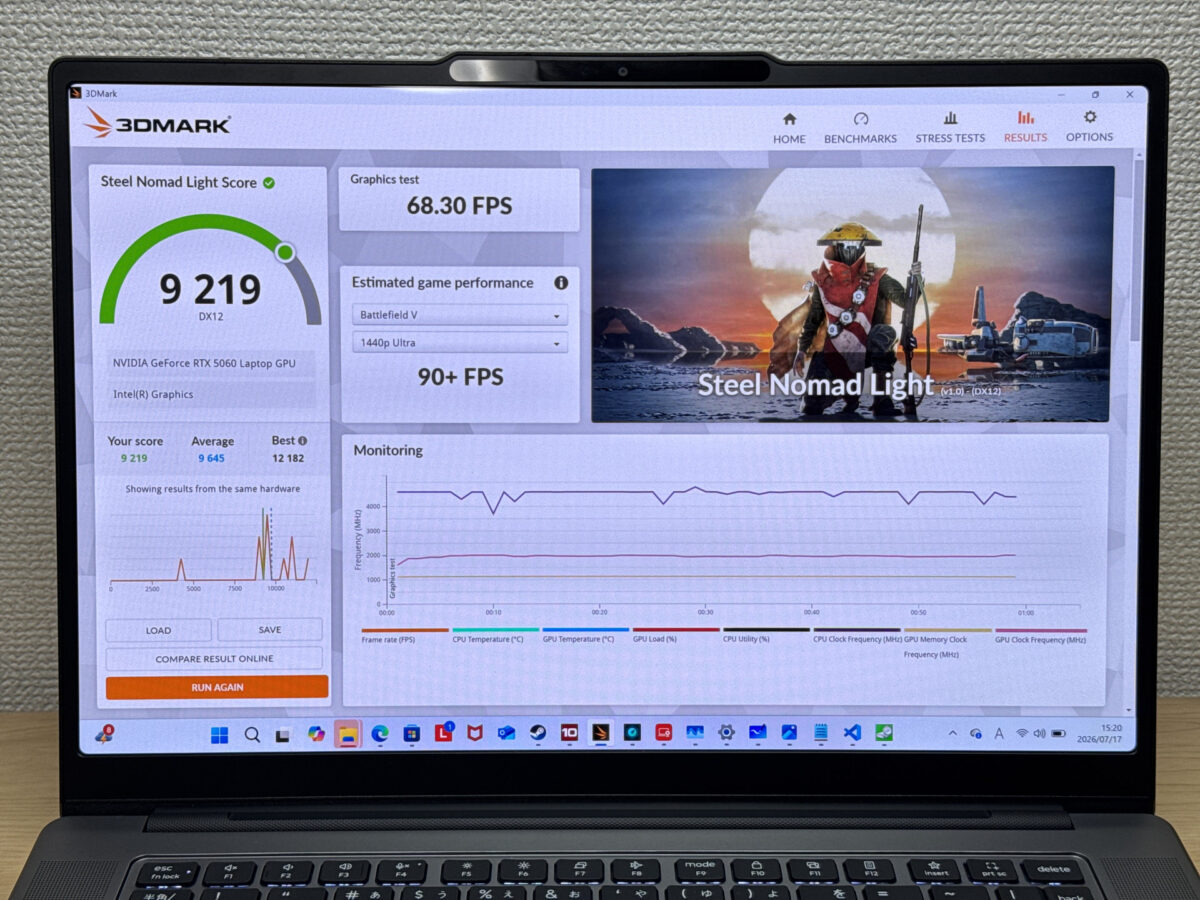Open the Battlefield V game dropdown

[x=460, y=314]
